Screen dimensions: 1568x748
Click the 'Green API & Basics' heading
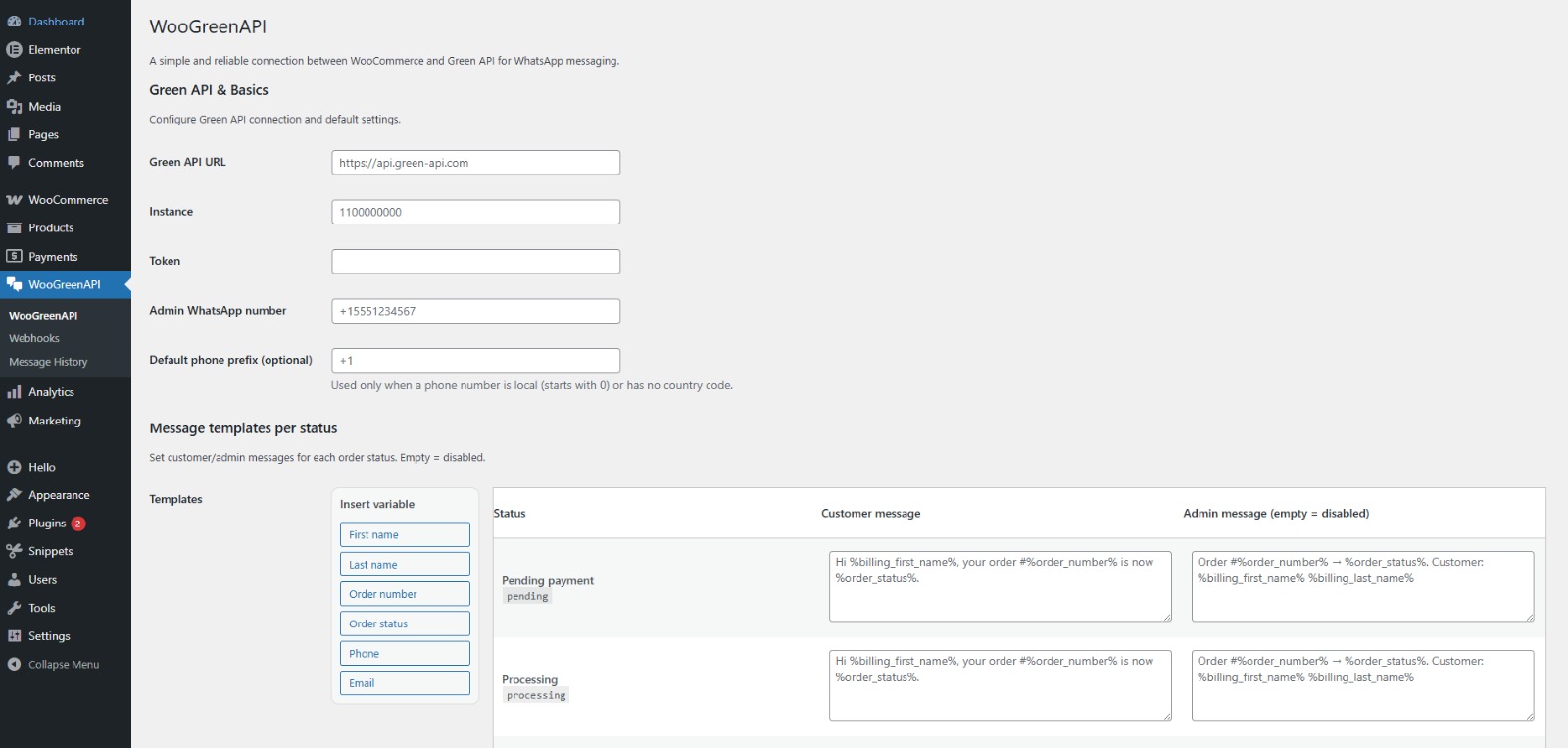(x=209, y=90)
